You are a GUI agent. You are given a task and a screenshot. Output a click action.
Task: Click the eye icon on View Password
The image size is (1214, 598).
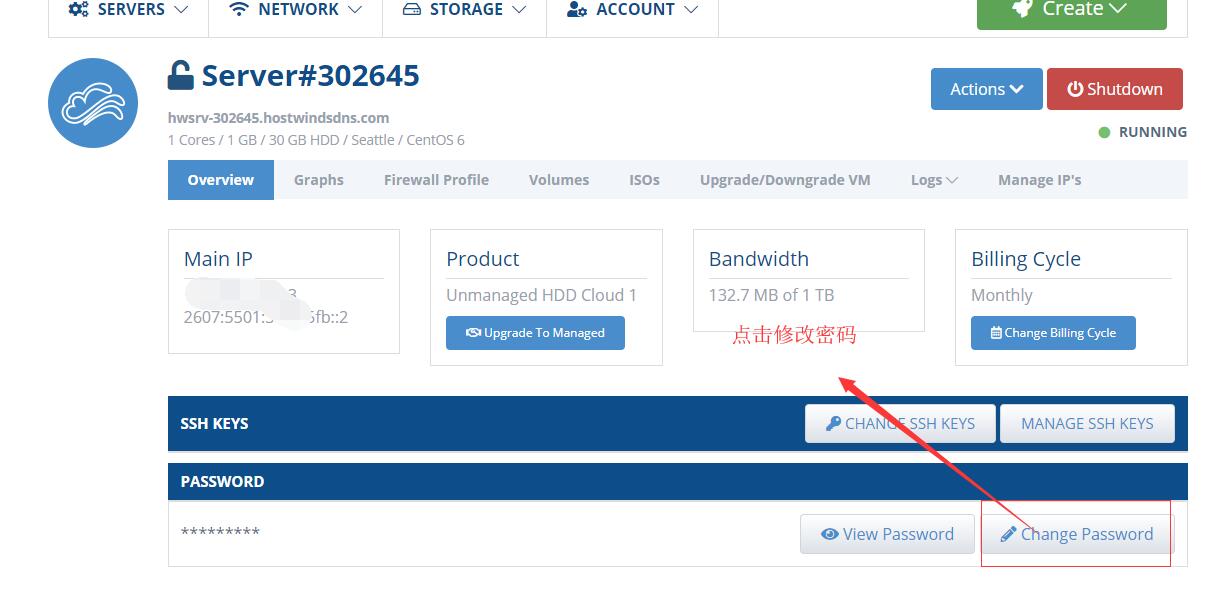[x=831, y=534]
